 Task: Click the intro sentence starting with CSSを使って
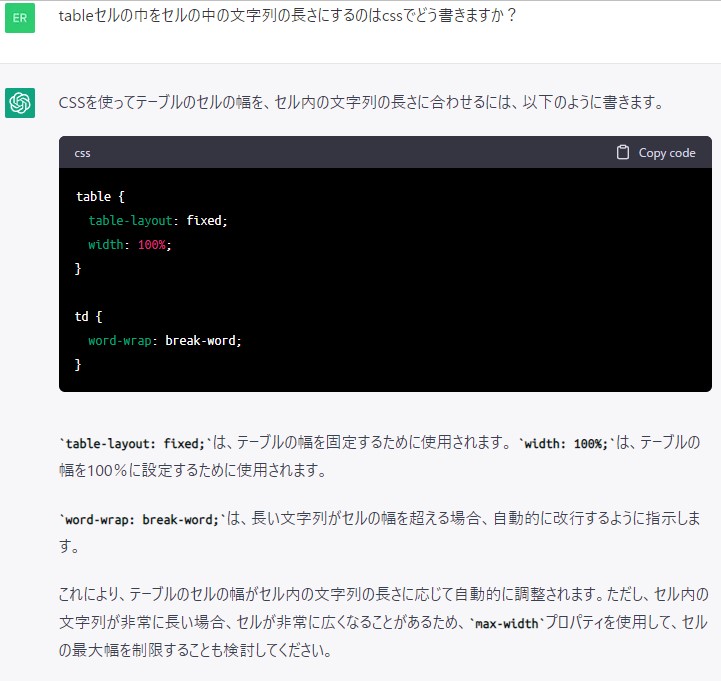click(x=361, y=102)
